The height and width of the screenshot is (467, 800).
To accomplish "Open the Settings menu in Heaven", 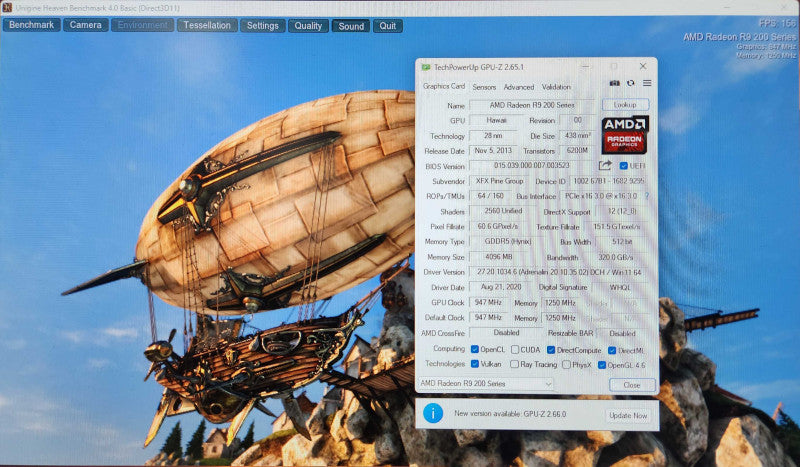I will pos(263,26).
